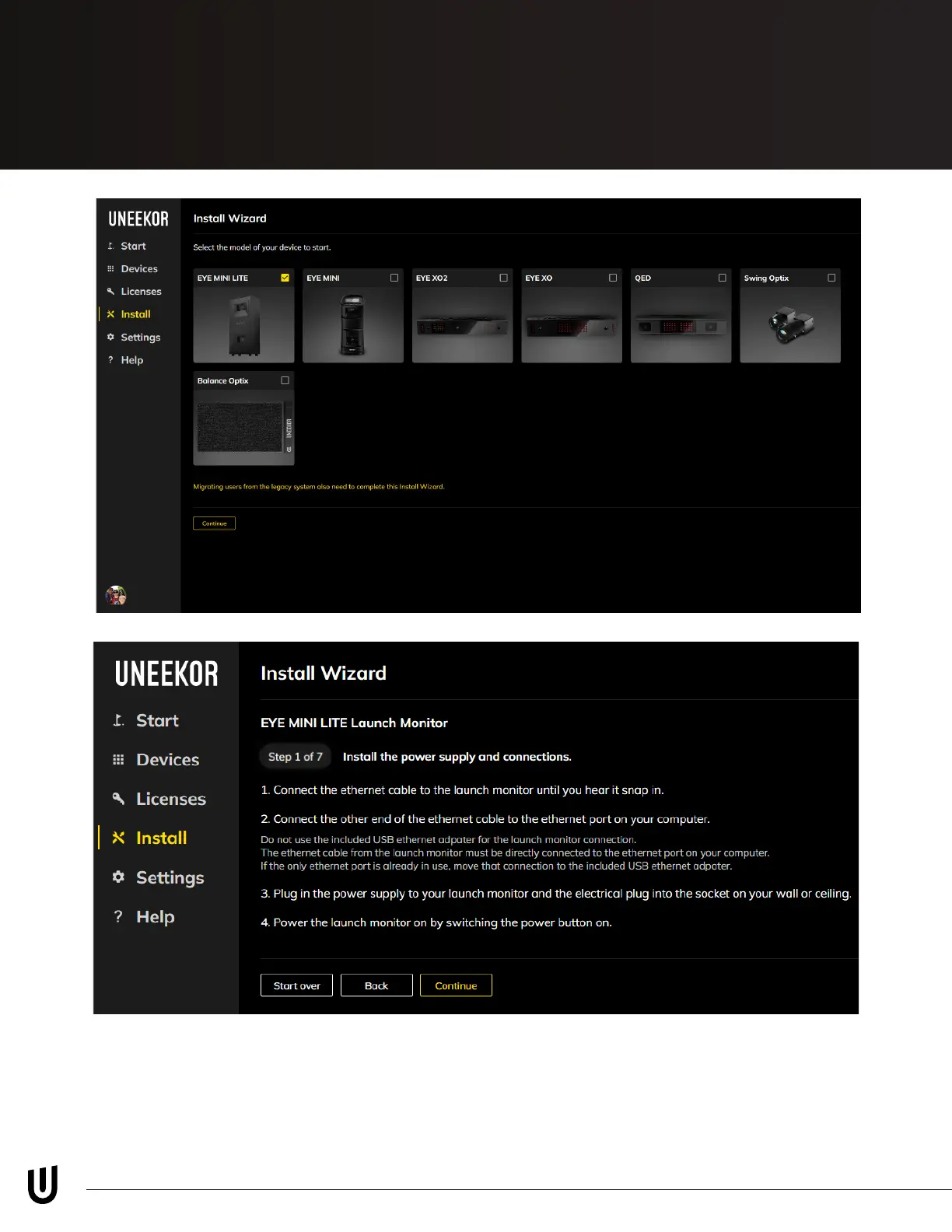Click Continue under the device selection grid
Image resolution: width=952 pixels, height=1232 pixels.
(214, 523)
